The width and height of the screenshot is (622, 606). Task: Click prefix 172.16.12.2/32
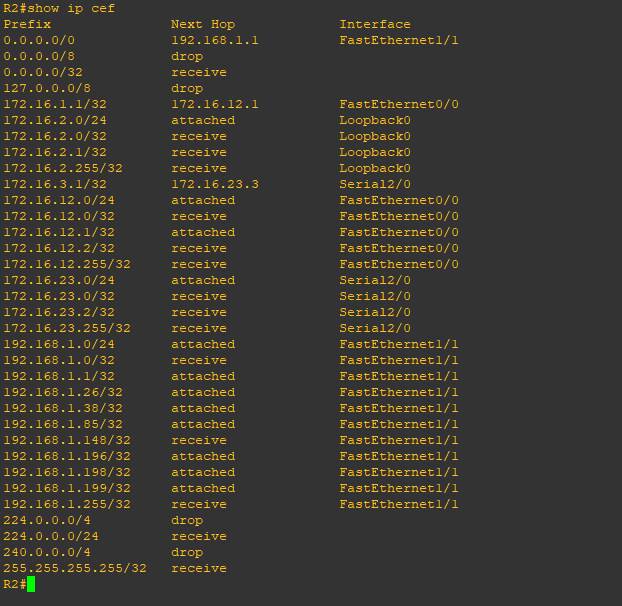click(59, 248)
